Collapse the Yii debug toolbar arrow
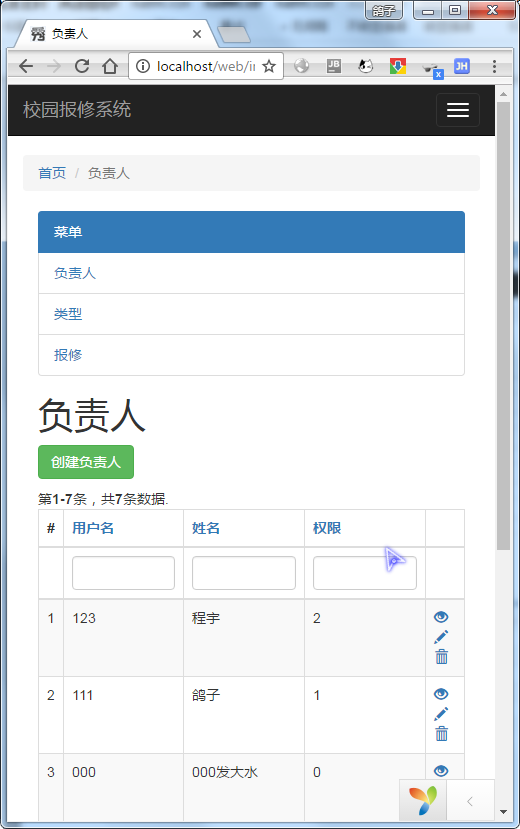This screenshot has height=829, width=520. (x=470, y=802)
